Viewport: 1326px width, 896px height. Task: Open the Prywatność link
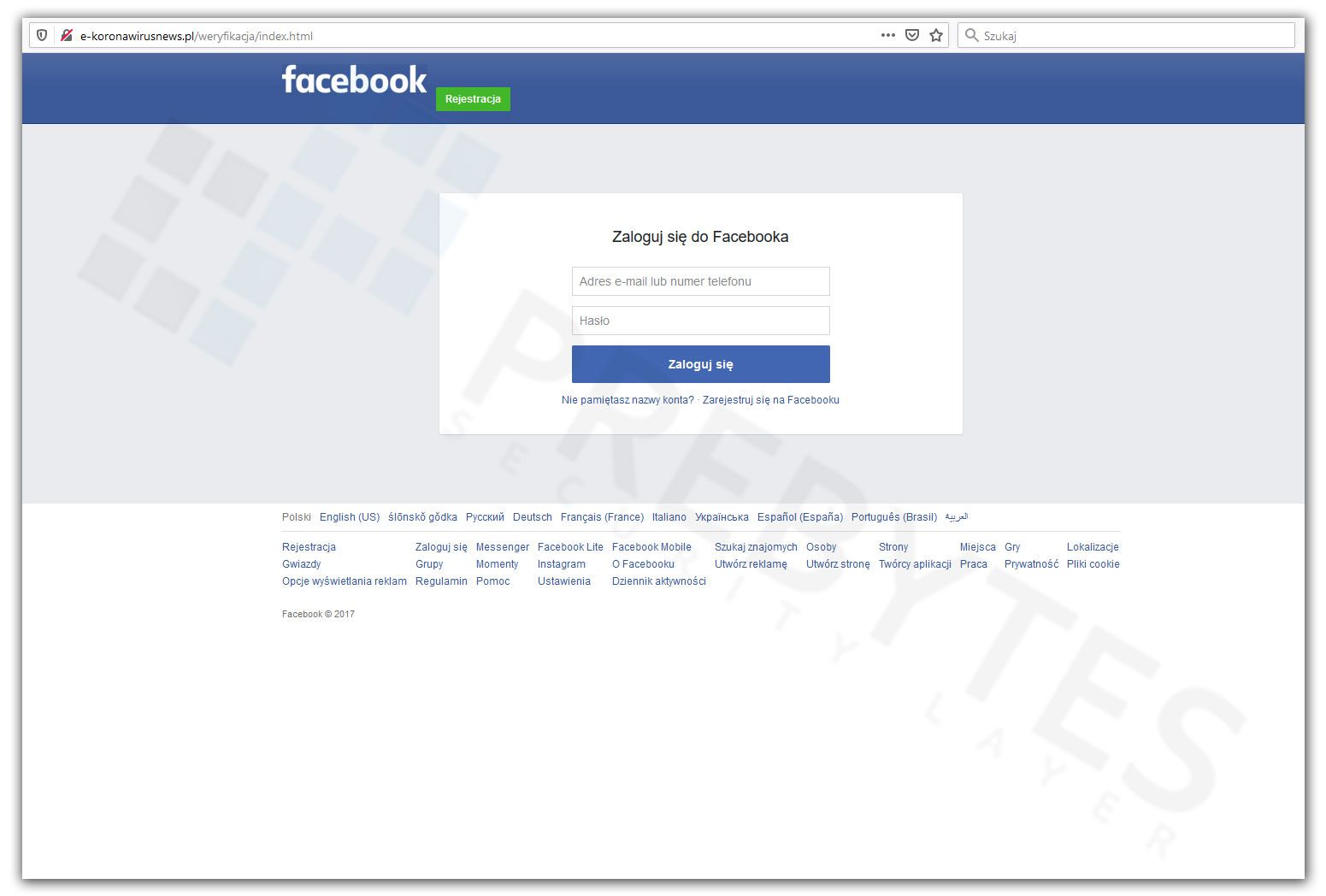tap(1031, 564)
